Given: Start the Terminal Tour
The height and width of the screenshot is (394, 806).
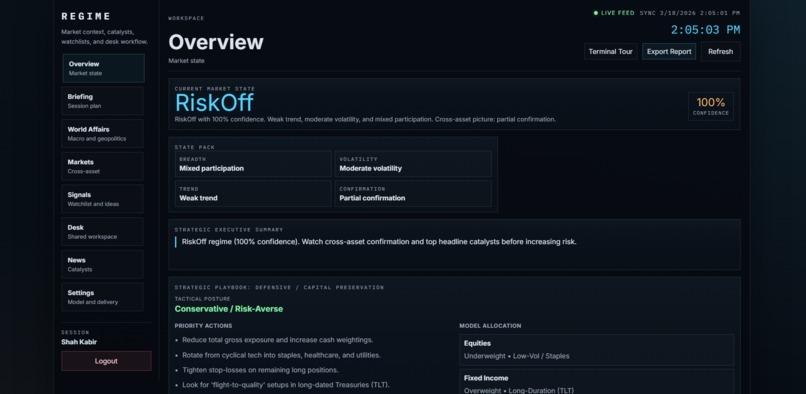Looking at the screenshot, I should pos(611,51).
